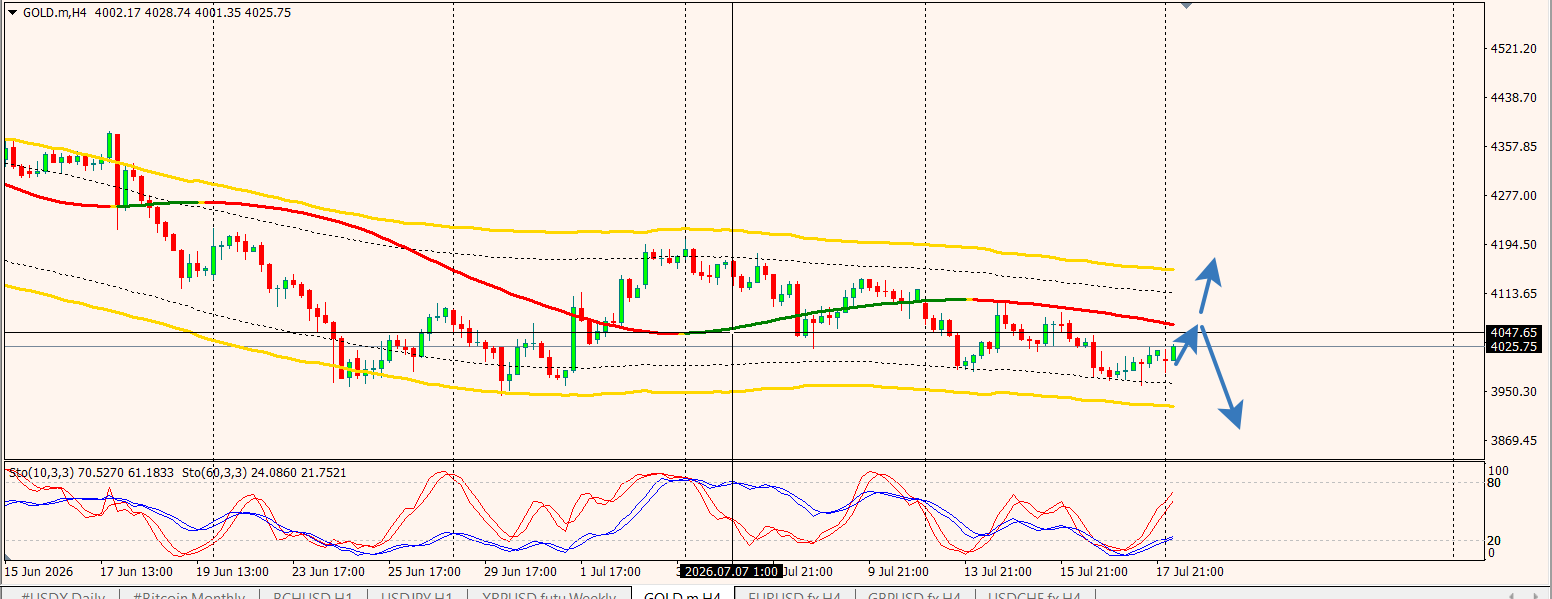Click the stochastic scale value 80
This screenshot has width=1552, height=599.
click(1494, 483)
